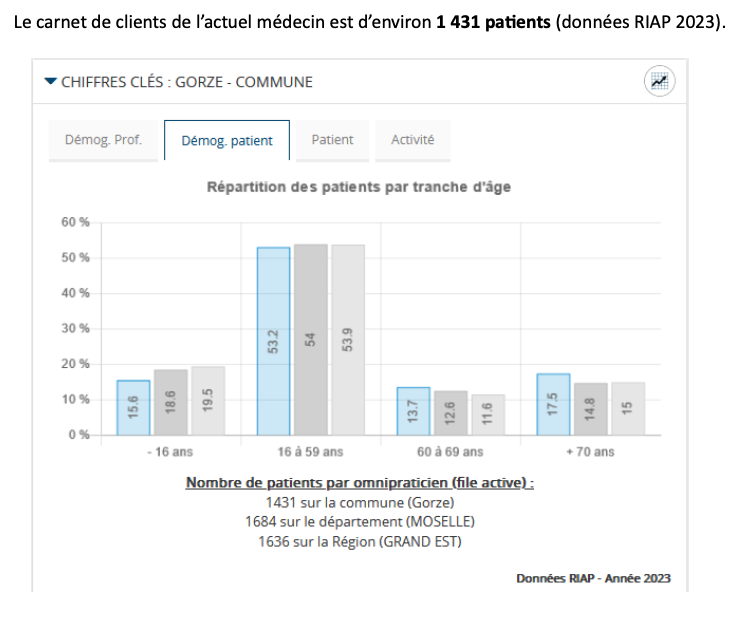Open the Patient tab
742x617 pixels.
click(332, 140)
